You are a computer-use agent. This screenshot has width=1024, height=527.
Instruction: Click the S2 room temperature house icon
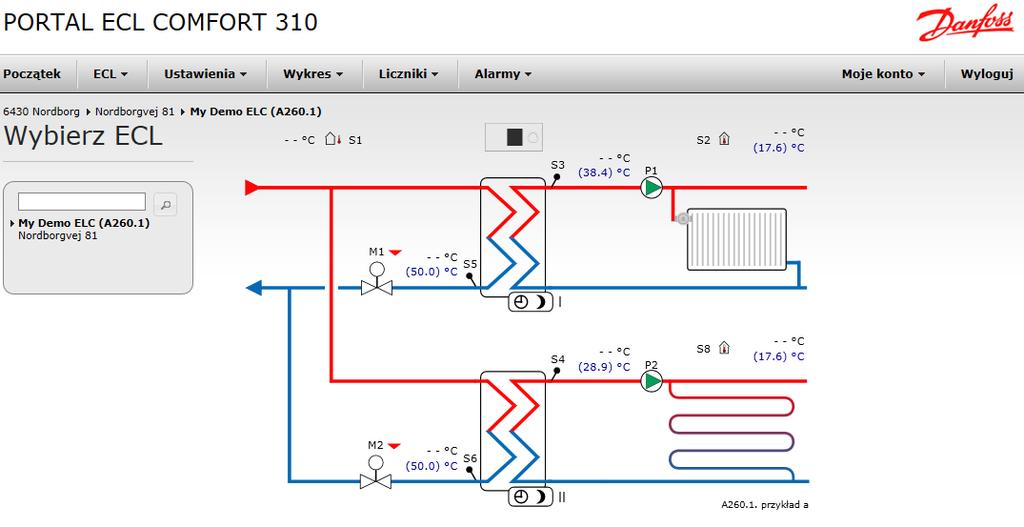[x=724, y=139]
